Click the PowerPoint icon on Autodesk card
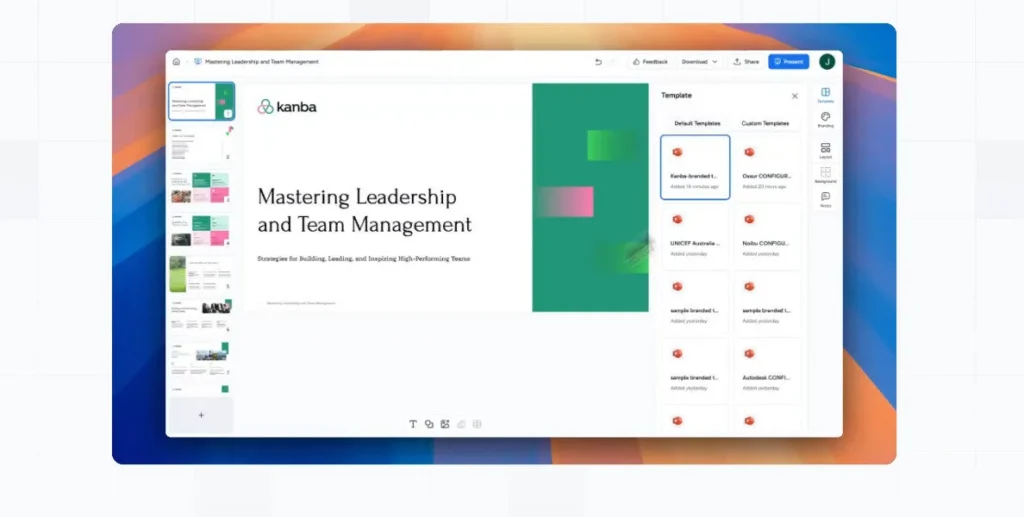 (749, 354)
